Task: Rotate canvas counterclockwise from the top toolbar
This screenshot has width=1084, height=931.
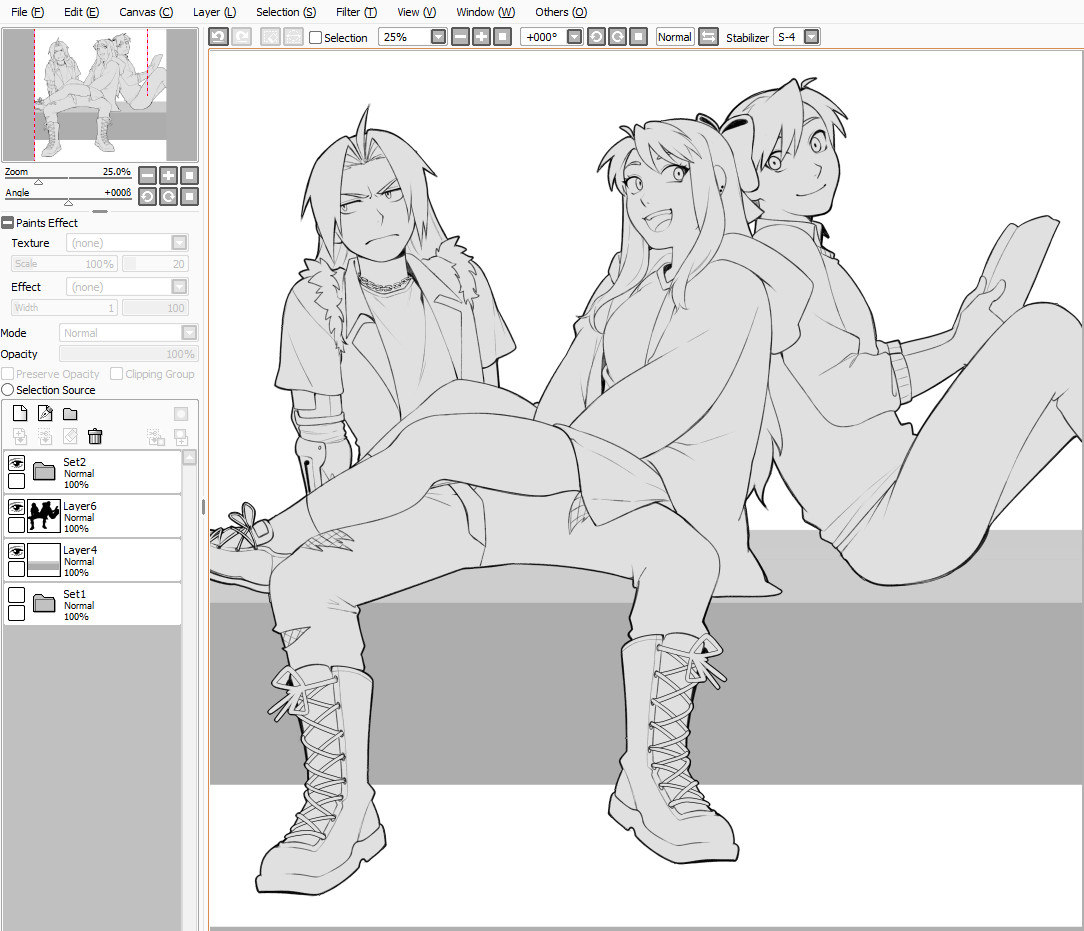Action: pos(596,37)
